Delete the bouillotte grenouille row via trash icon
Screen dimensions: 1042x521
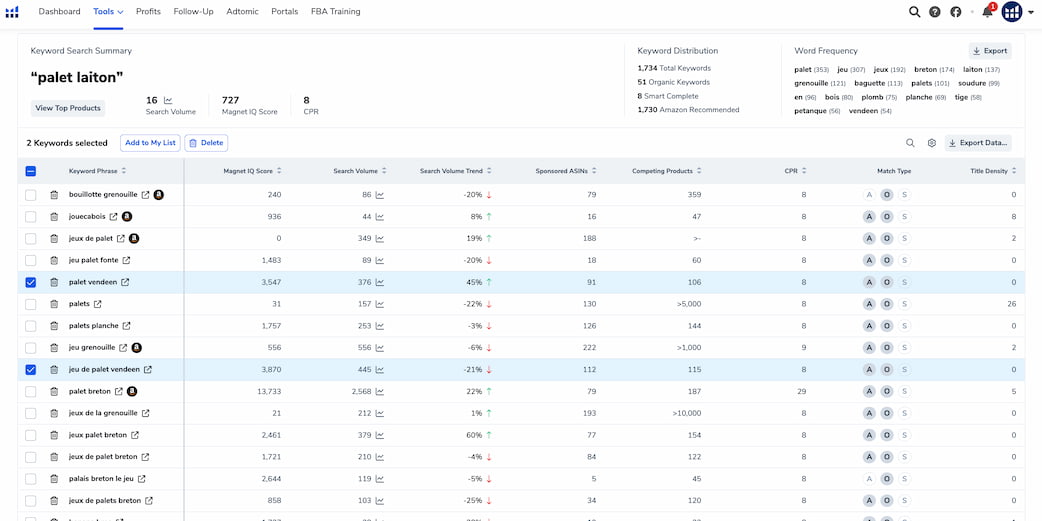click(54, 195)
